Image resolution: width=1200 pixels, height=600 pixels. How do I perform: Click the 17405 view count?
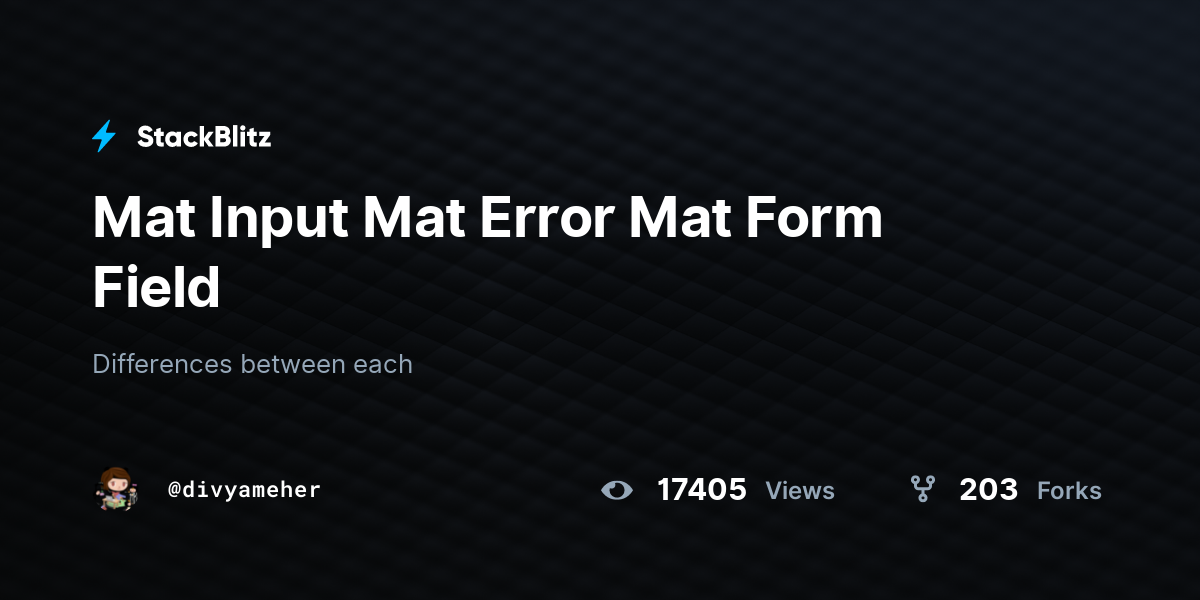[x=702, y=490]
